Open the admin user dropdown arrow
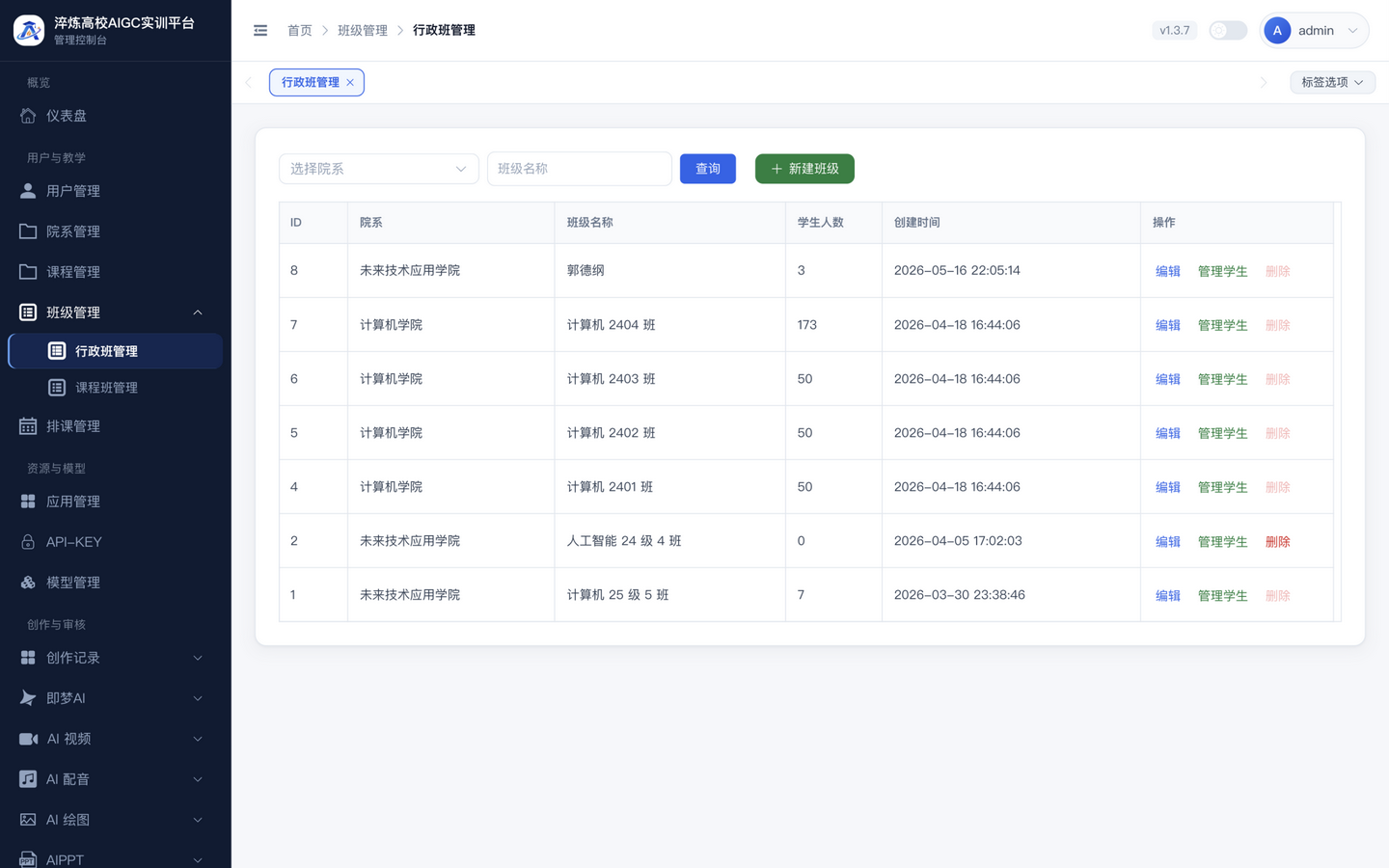The height and width of the screenshot is (868, 1389). (x=1352, y=31)
